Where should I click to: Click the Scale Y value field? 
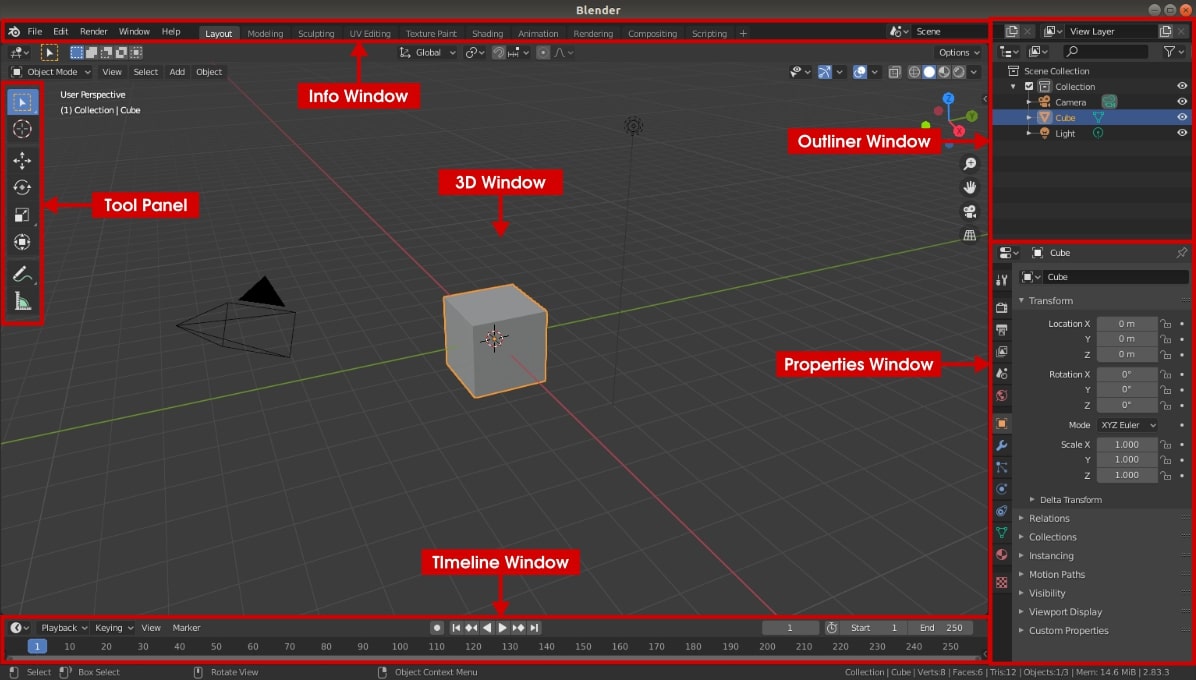click(x=1127, y=460)
